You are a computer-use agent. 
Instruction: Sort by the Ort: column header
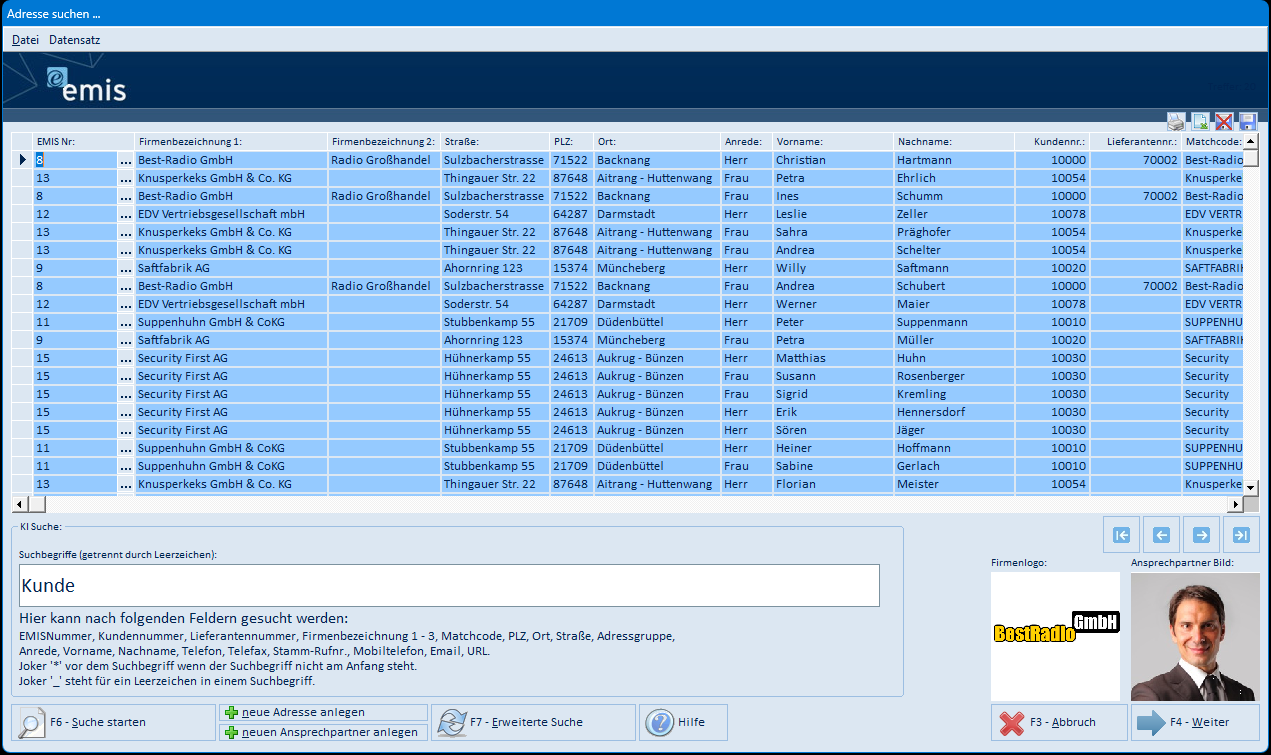click(657, 142)
